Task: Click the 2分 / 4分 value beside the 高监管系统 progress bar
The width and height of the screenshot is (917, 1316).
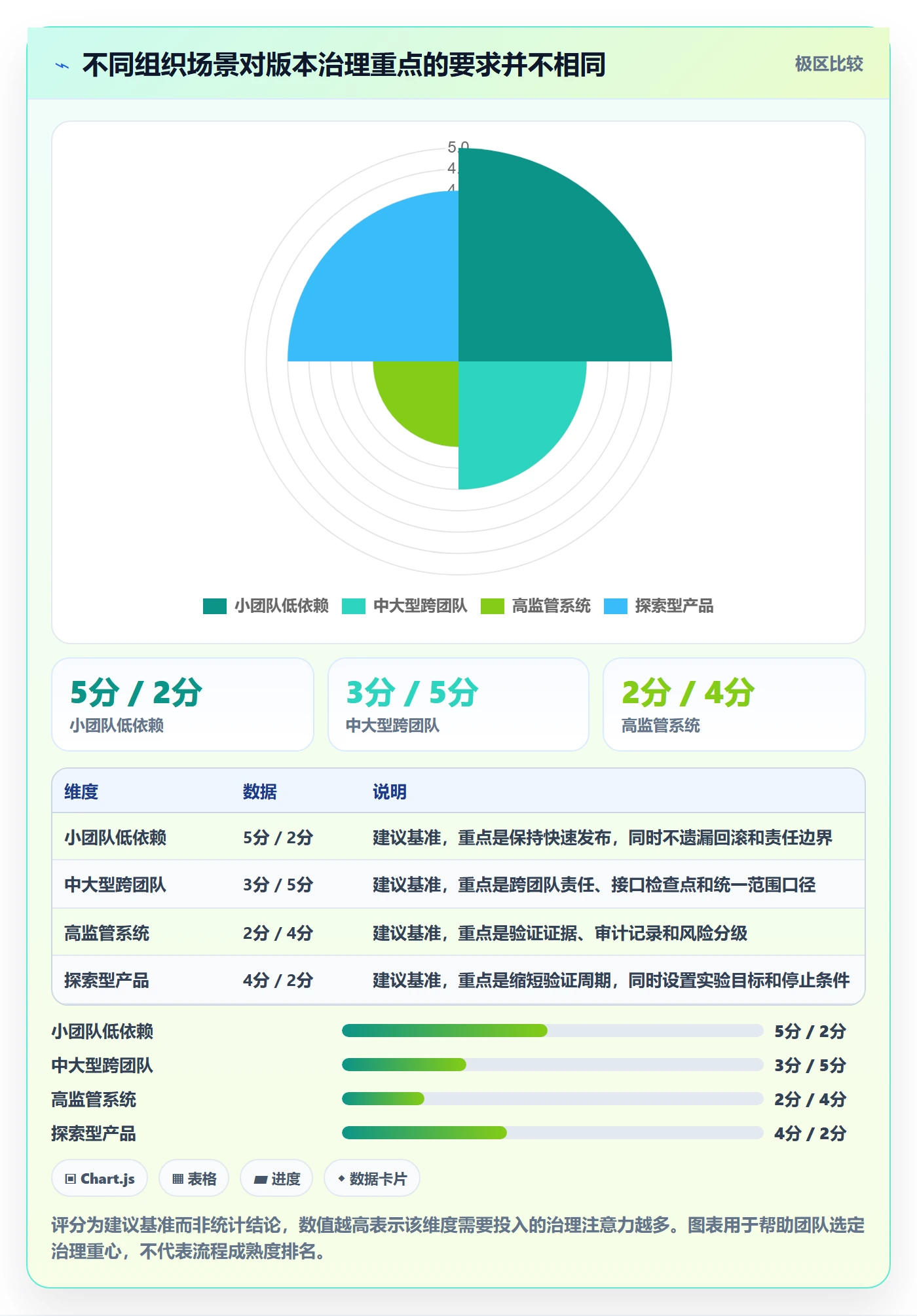Action: (x=810, y=1099)
